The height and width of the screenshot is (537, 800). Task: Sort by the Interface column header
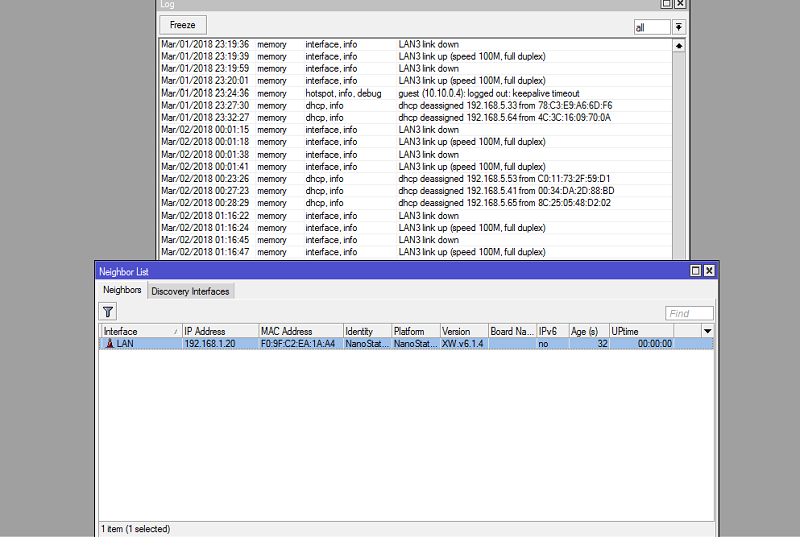pyautogui.click(x=138, y=331)
